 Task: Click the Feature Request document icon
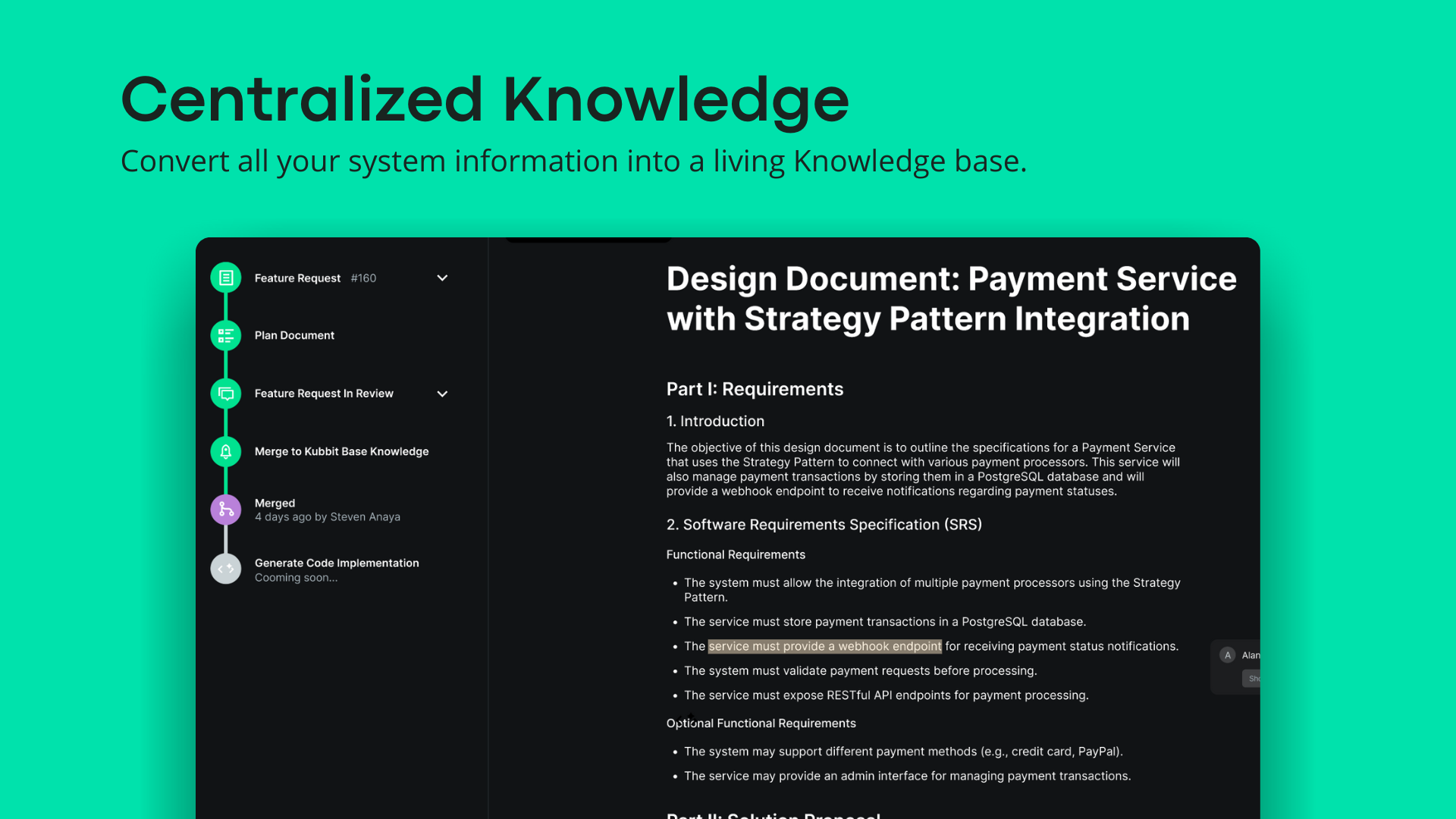click(226, 278)
